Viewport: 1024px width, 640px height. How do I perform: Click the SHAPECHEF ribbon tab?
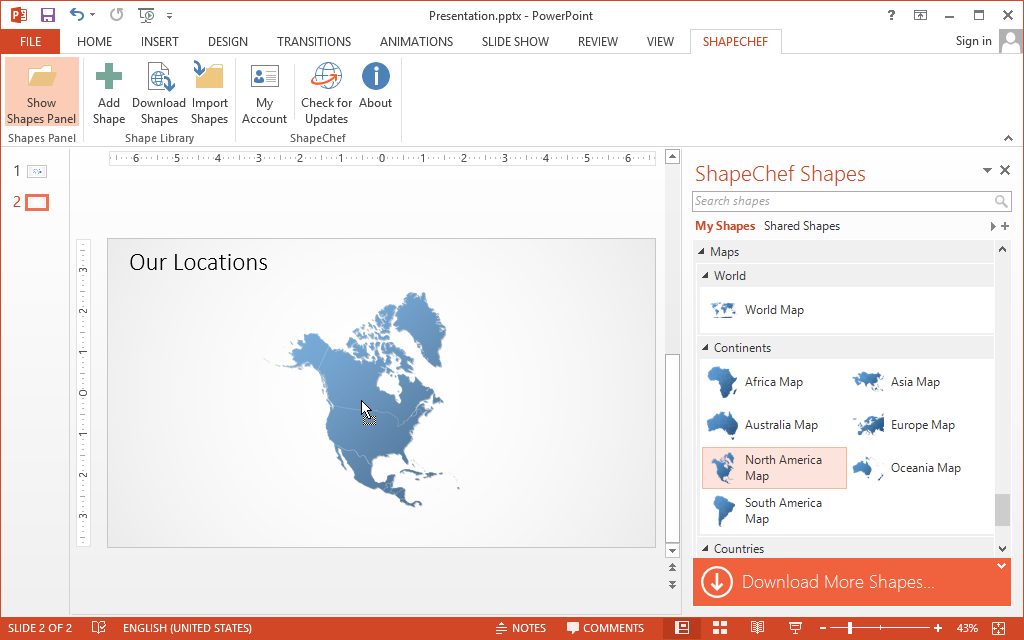point(735,42)
